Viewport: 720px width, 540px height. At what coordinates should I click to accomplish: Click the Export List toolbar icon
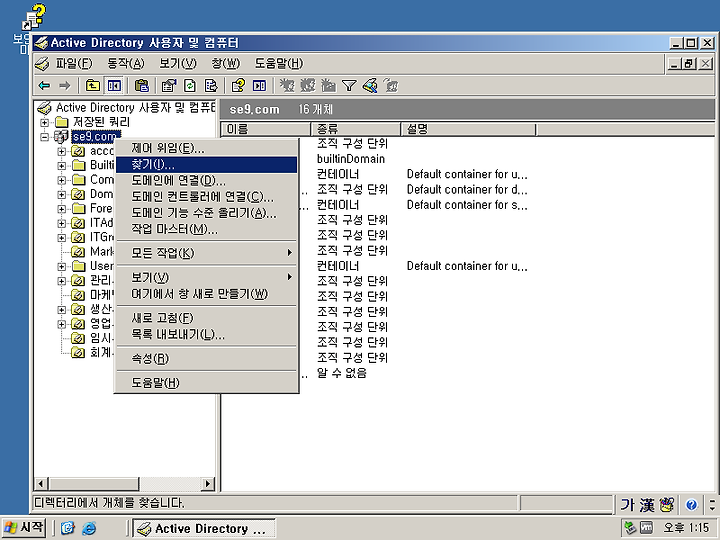(x=210, y=85)
